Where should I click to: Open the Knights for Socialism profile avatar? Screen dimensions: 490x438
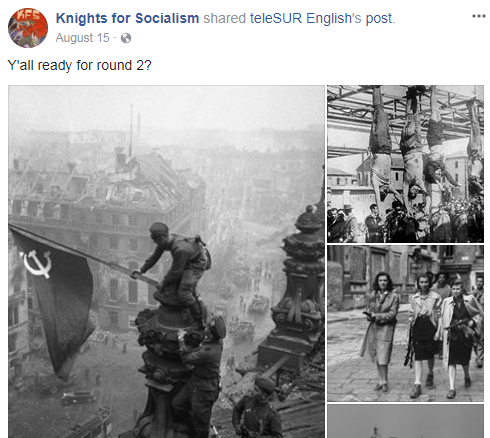[28, 28]
